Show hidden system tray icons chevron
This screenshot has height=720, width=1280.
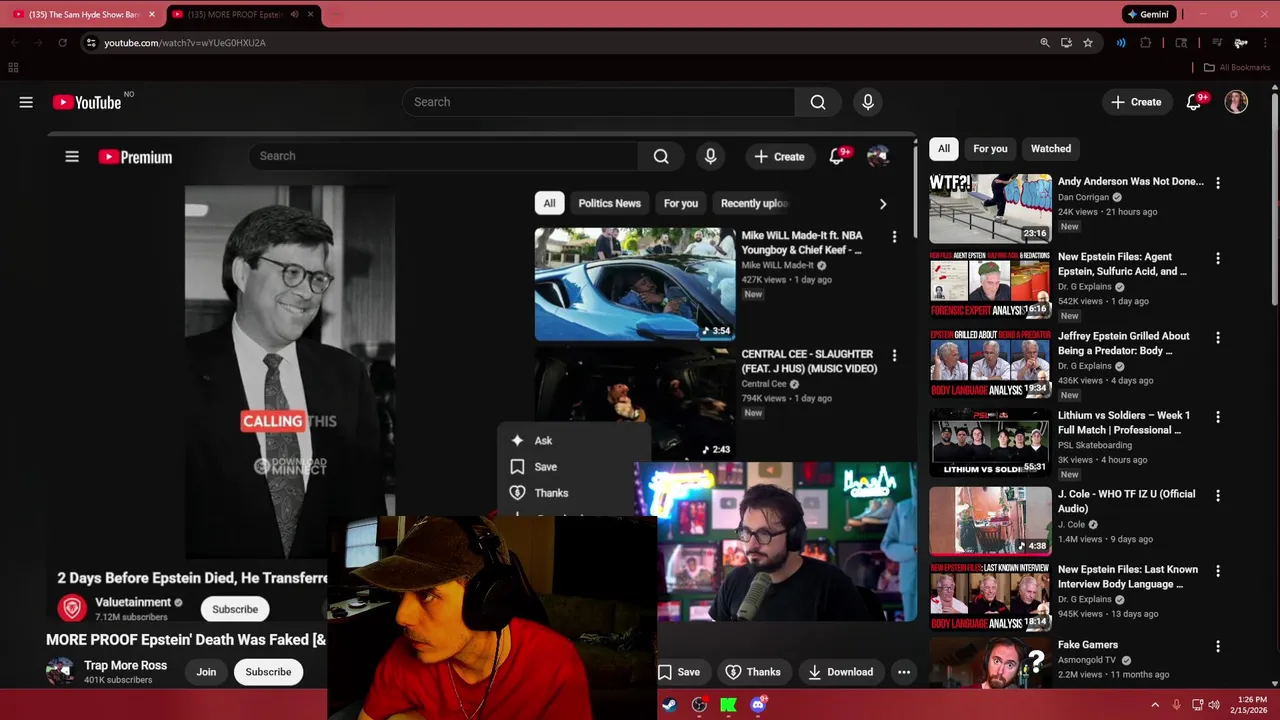coord(1155,705)
